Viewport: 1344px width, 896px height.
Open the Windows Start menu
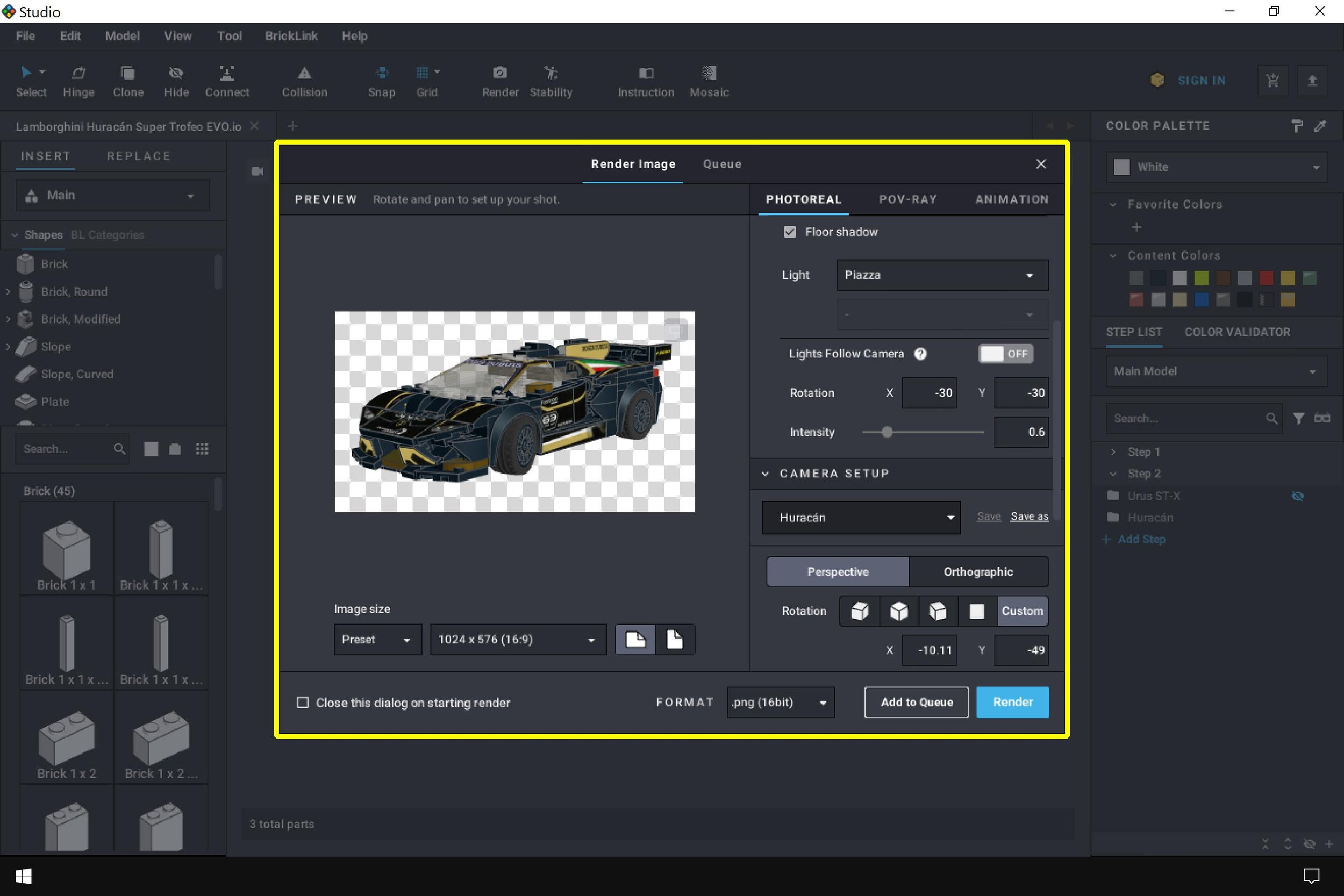(24, 876)
